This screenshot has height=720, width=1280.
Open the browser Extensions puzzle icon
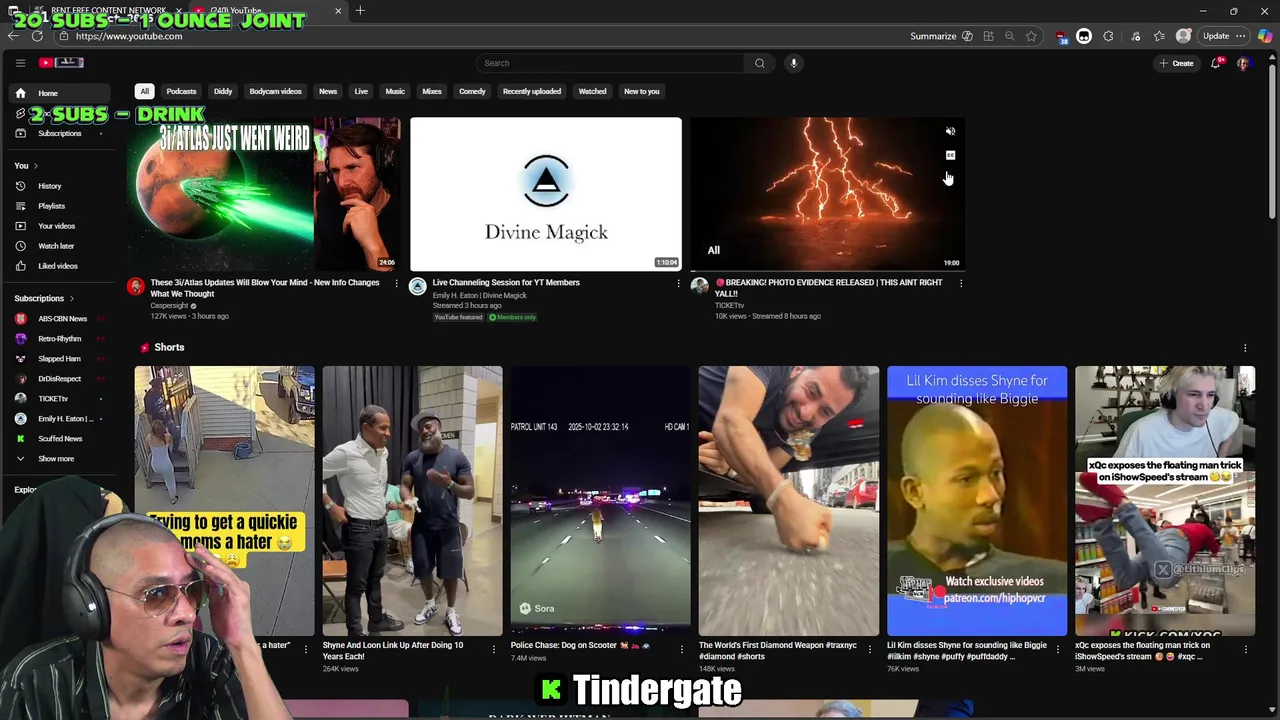pyautogui.click(x=1108, y=36)
